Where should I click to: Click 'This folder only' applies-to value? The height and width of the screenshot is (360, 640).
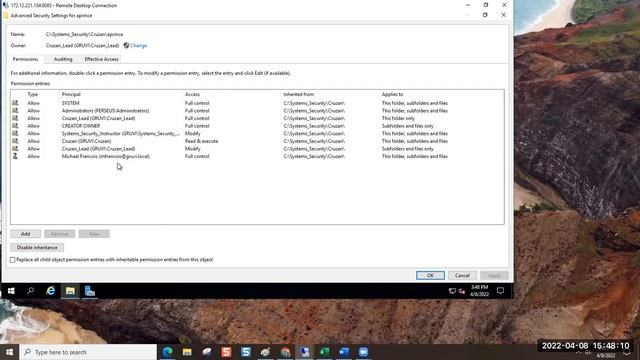[x=398, y=118]
